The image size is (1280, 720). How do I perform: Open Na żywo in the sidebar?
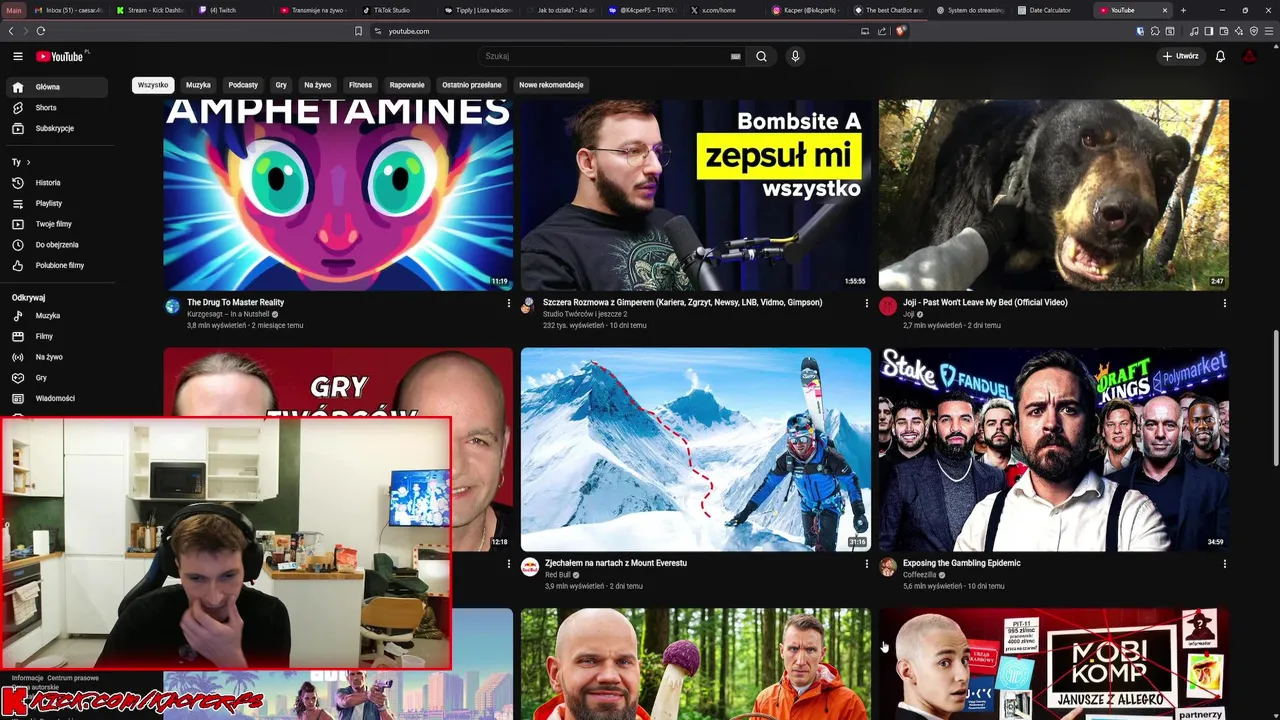click(x=56, y=357)
